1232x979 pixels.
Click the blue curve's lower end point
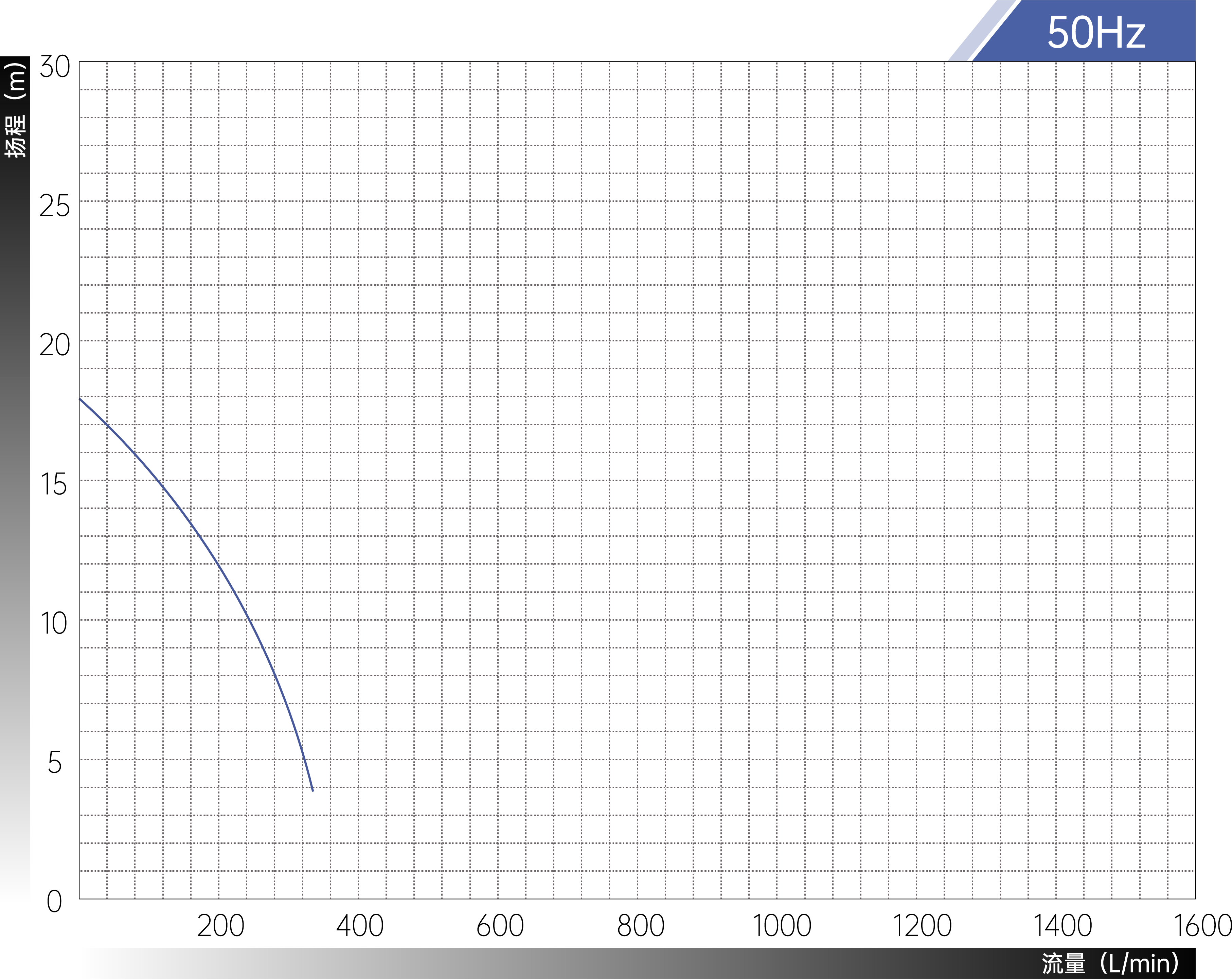pyautogui.click(x=313, y=790)
